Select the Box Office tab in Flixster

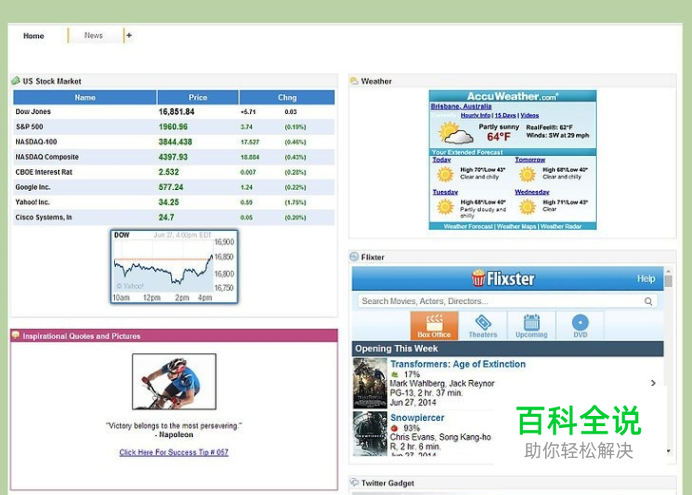pyautogui.click(x=434, y=326)
